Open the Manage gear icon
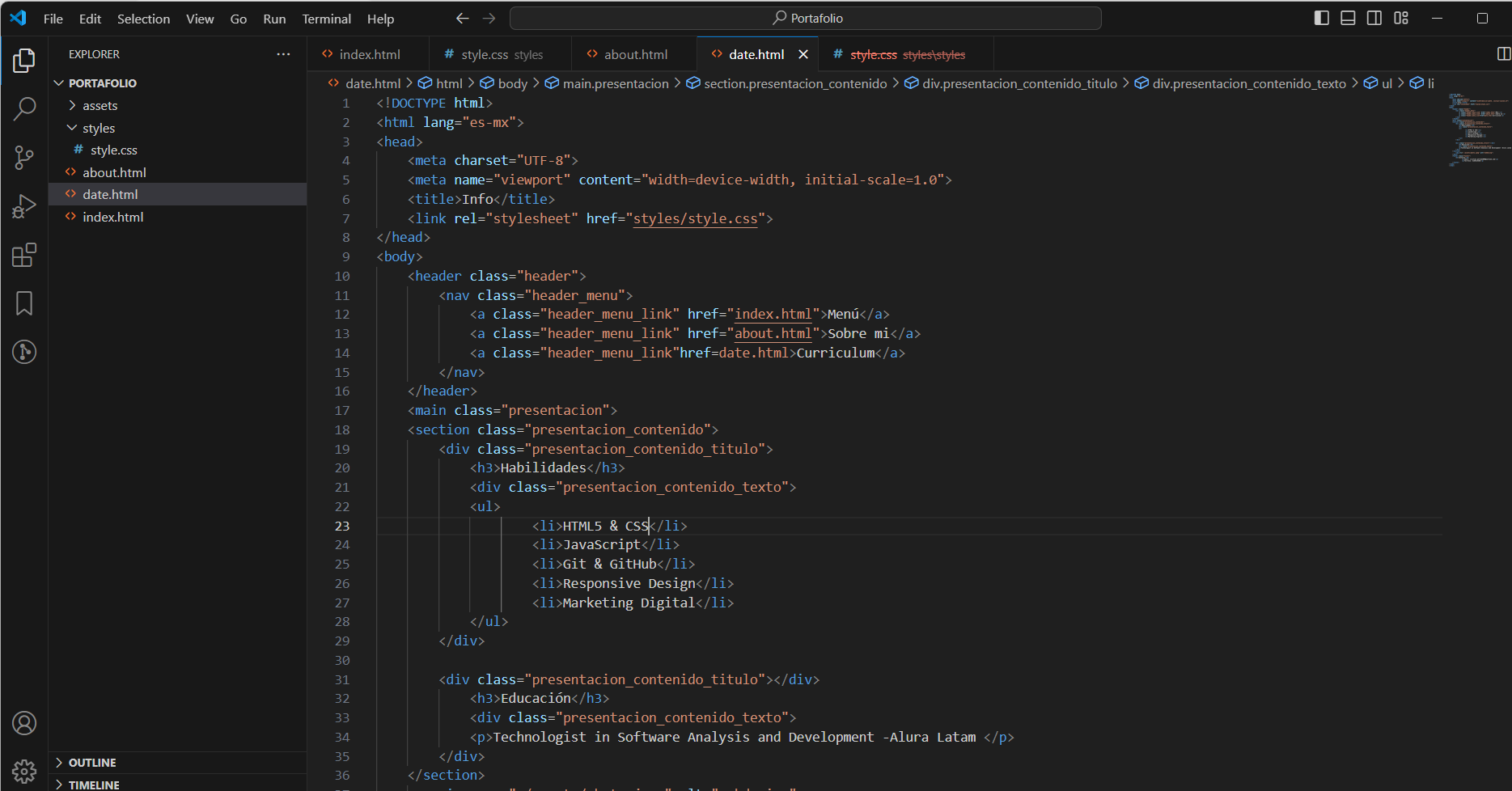 click(x=24, y=771)
